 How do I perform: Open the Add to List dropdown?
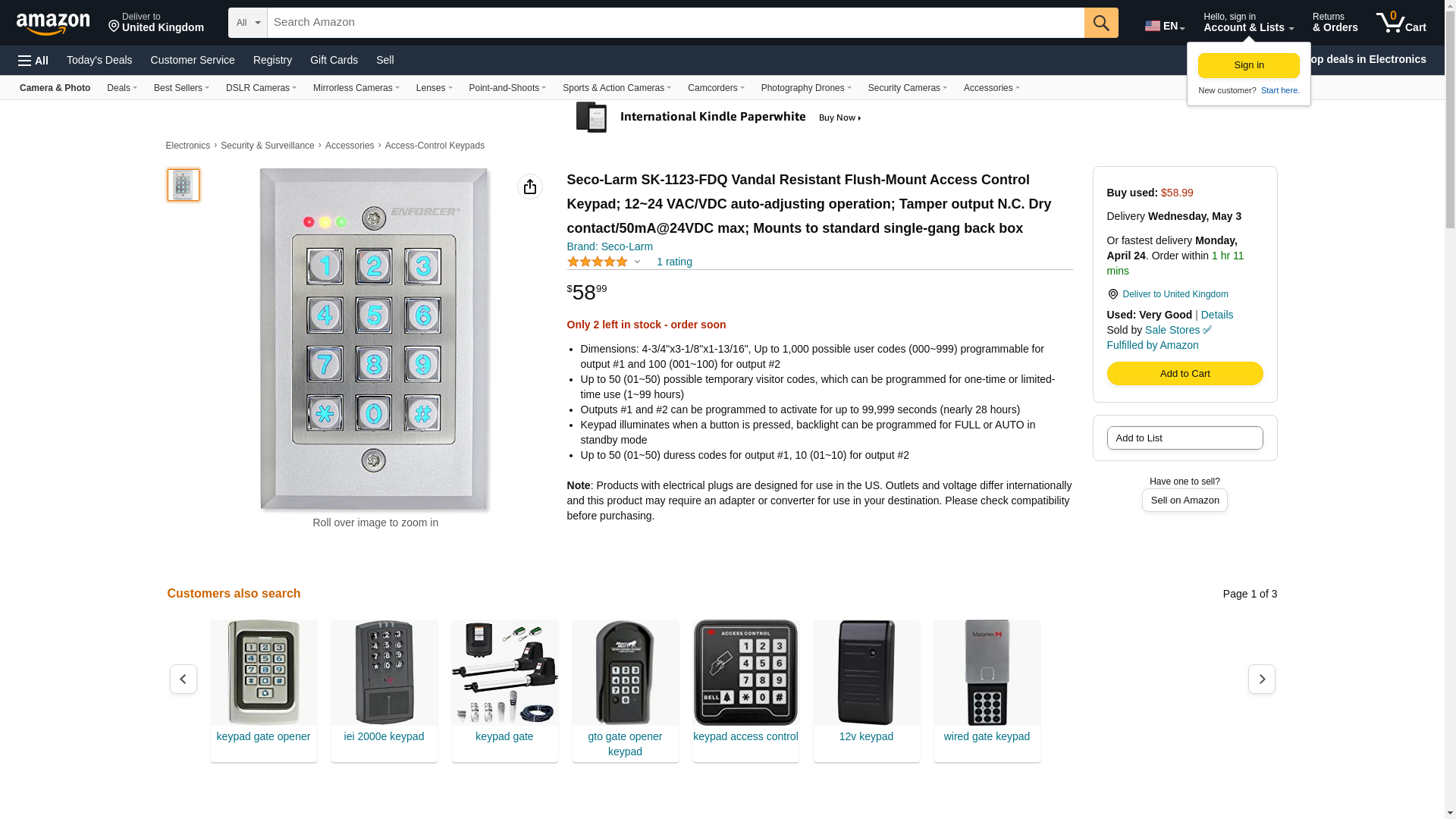pos(1185,438)
